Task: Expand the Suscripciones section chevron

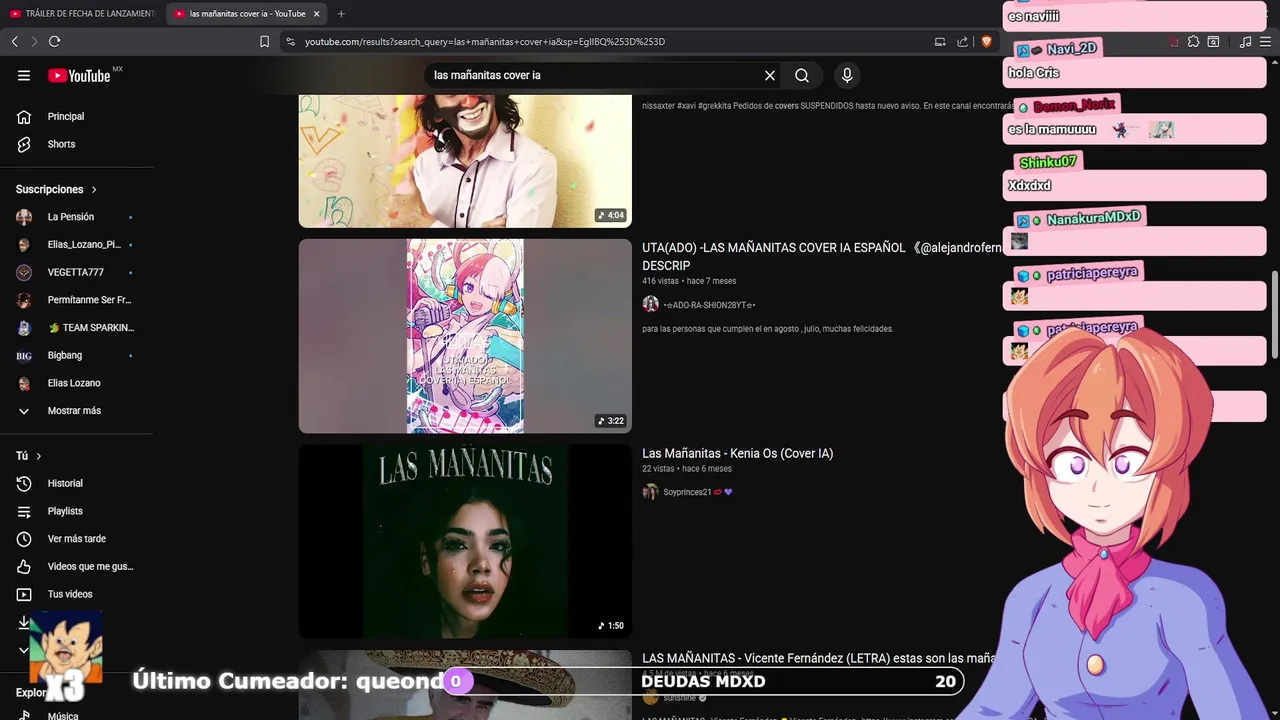Action: tap(94, 189)
